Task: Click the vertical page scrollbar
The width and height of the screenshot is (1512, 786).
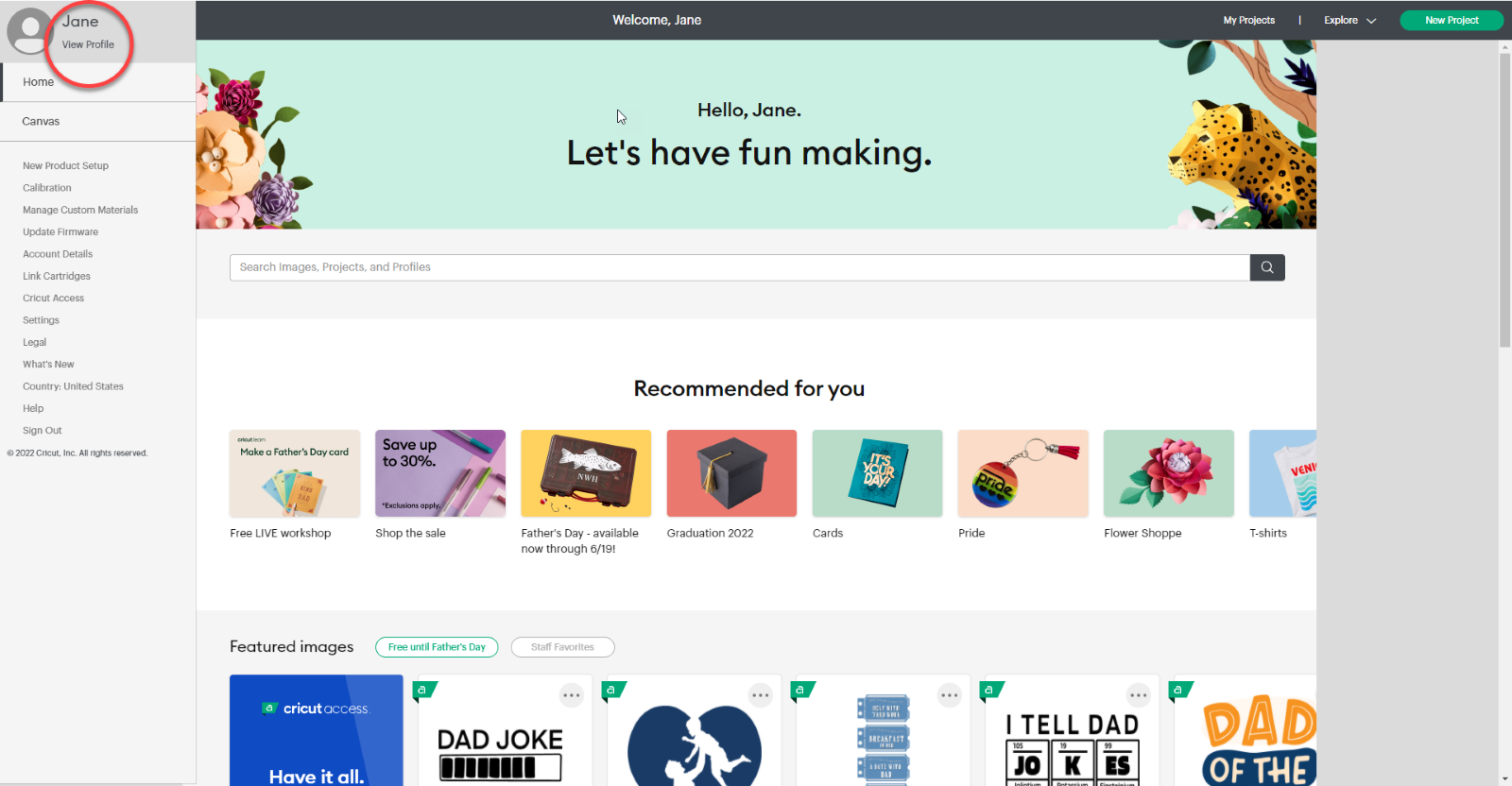Action: click(1504, 200)
